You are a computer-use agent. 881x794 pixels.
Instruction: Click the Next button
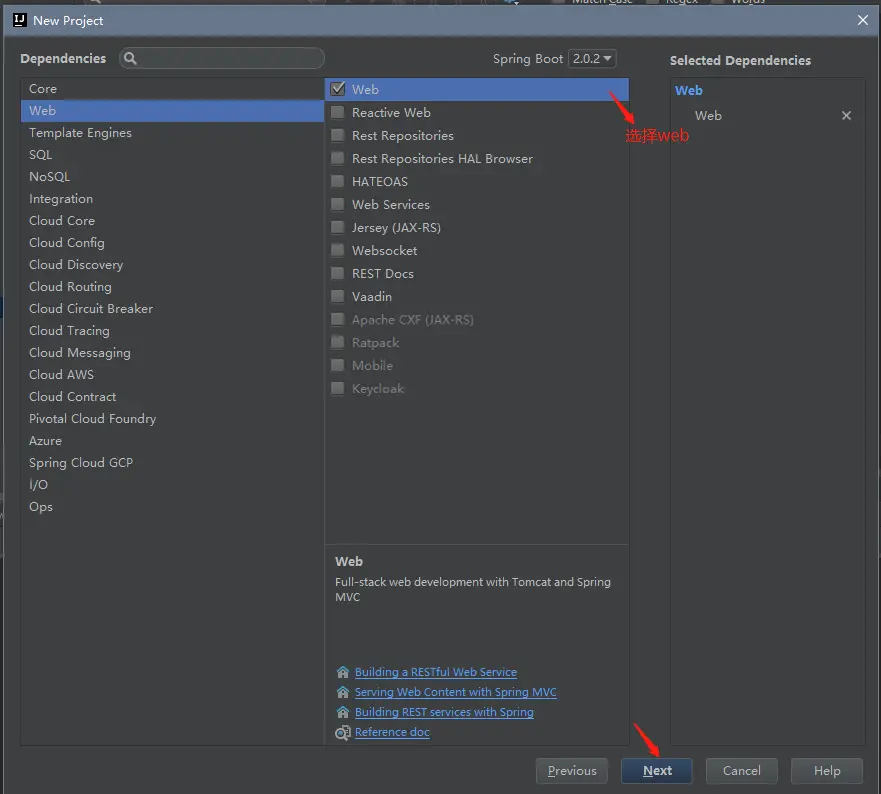point(657,770)
